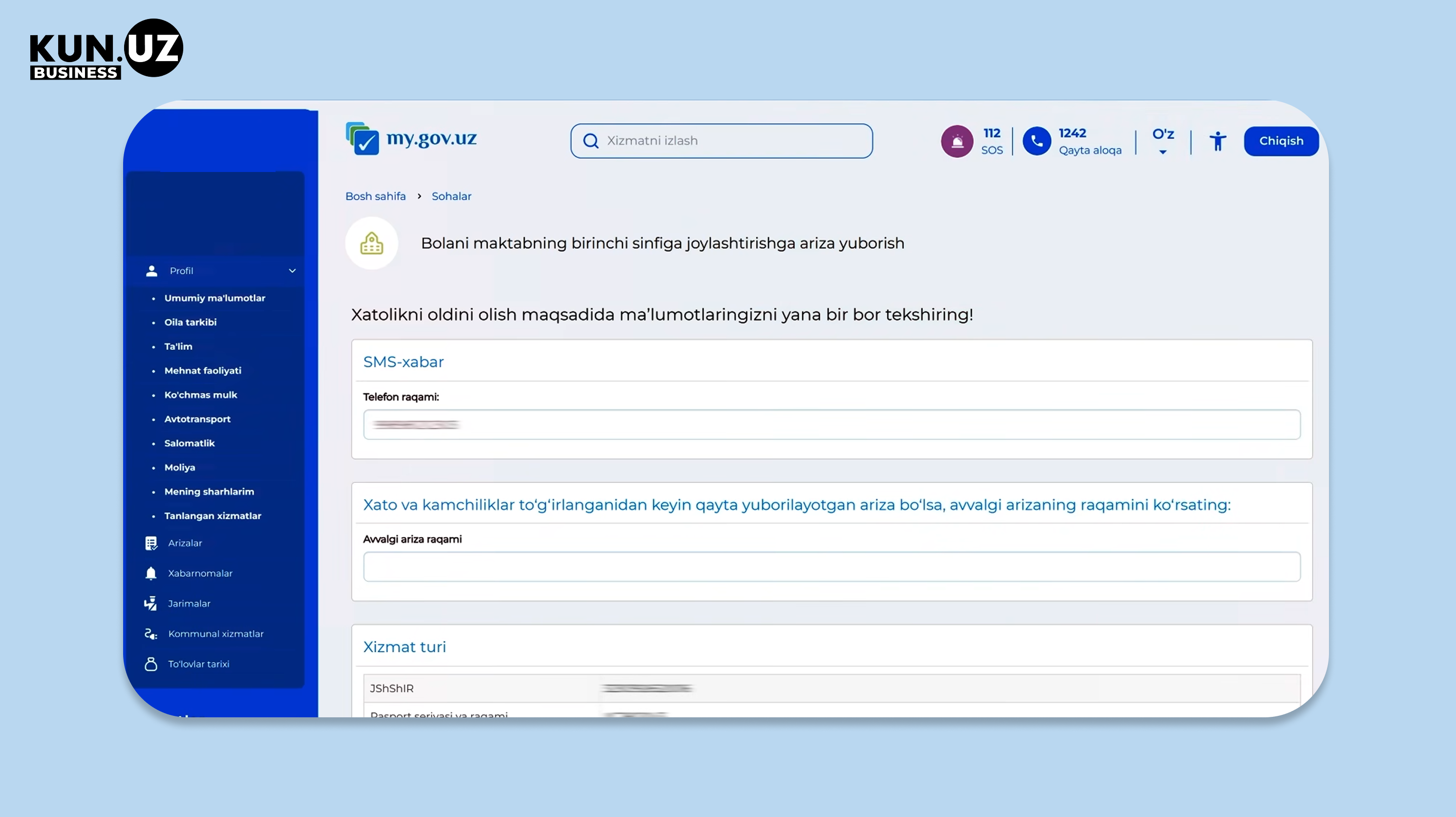Open the Sohalar breadcrumb link
Image resolution: width=1456 pixels, height=817 pixels.
click(451, 196)
